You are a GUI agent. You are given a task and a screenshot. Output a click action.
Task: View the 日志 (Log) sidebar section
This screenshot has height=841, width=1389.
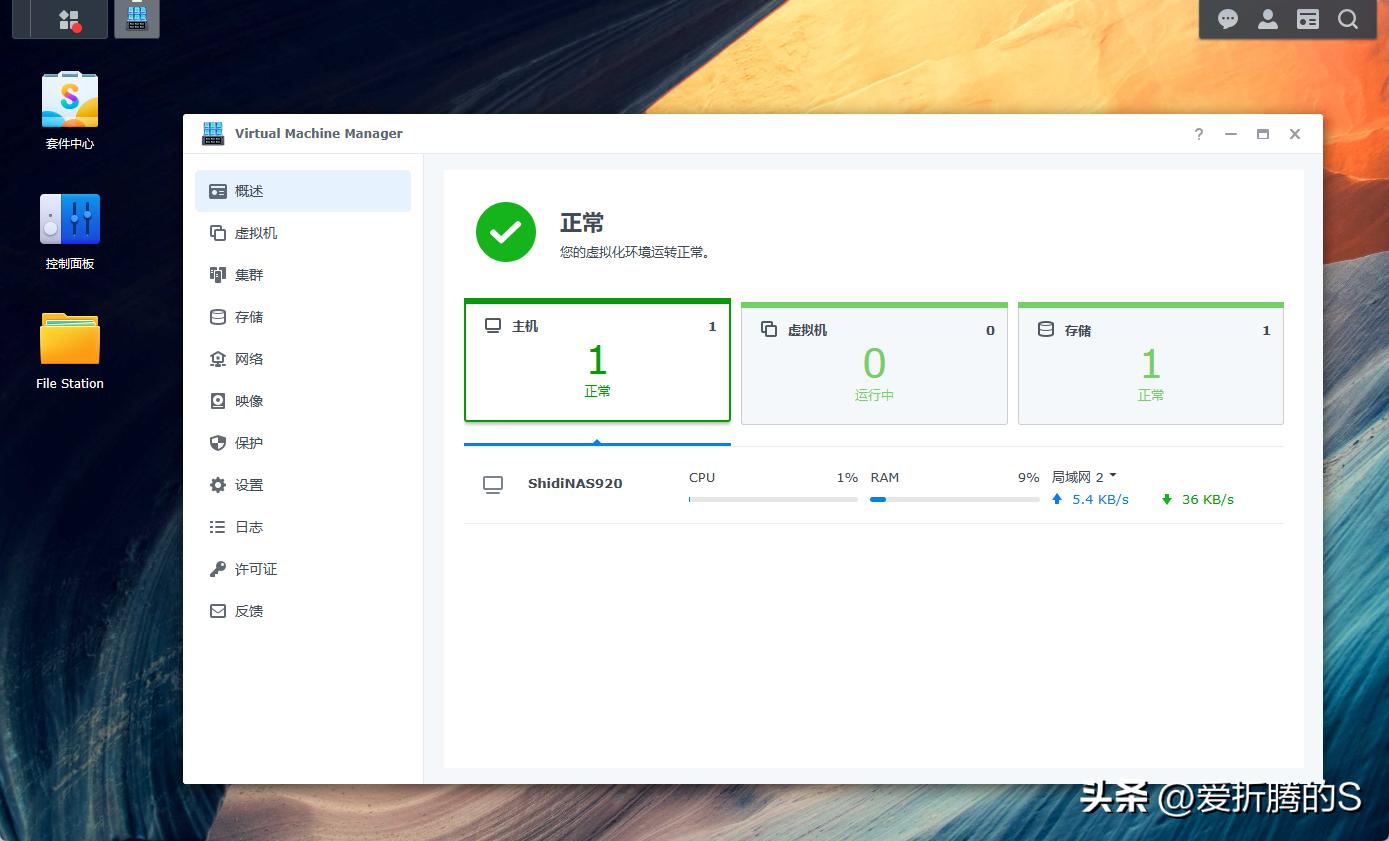pos(247,526)
